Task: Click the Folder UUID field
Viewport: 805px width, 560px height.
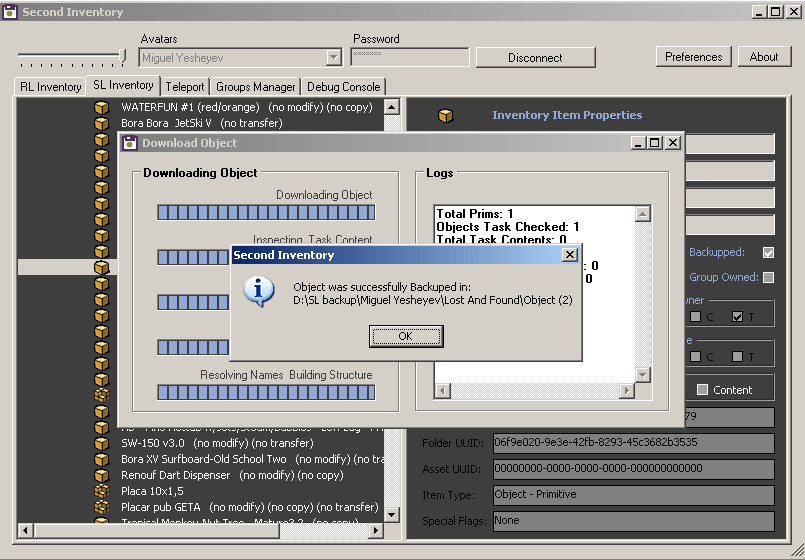Action: coord(634,443)
